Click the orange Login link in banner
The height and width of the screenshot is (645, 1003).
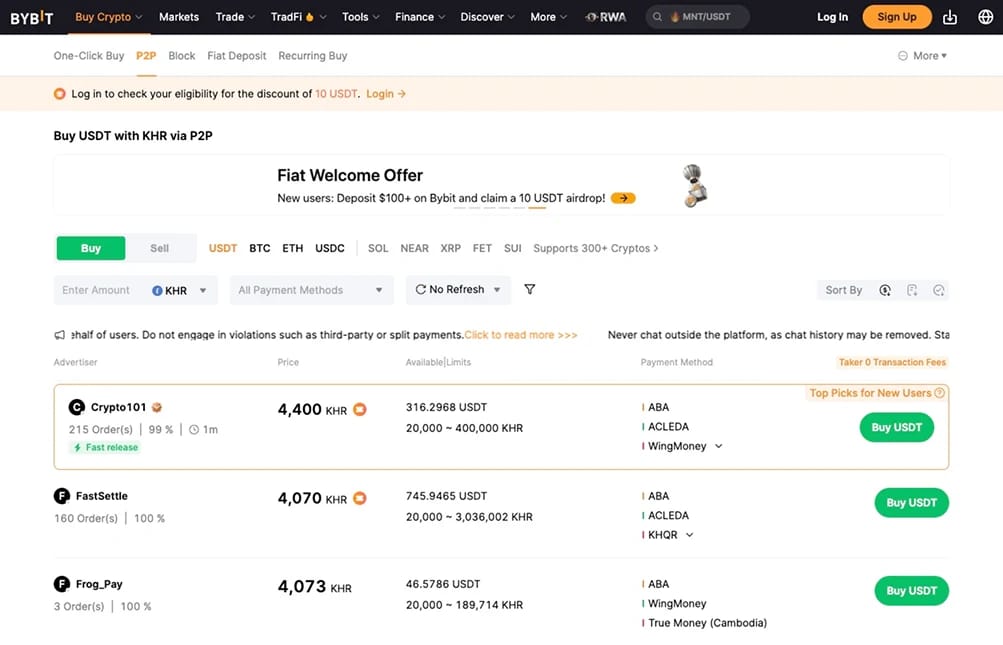tap(386, 94)
